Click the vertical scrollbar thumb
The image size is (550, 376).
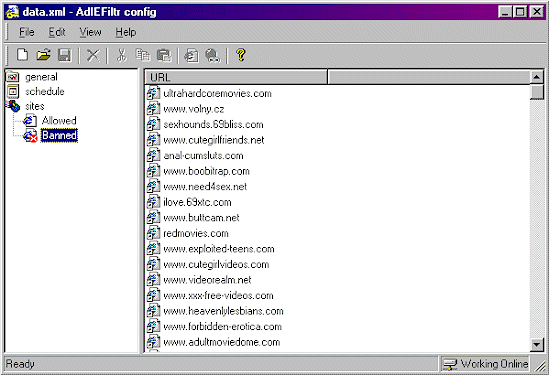click(537, 92)
